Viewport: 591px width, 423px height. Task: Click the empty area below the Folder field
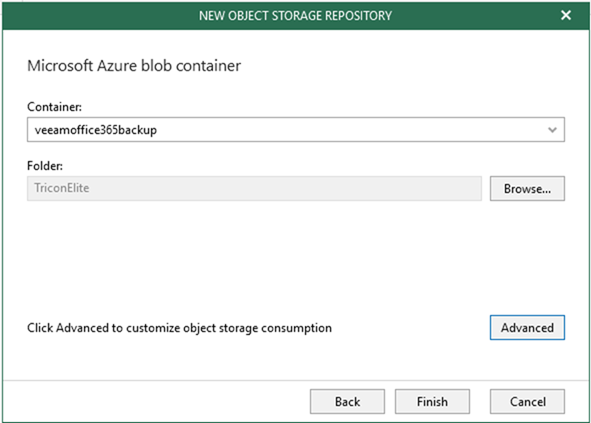click(x=296, y=256)
